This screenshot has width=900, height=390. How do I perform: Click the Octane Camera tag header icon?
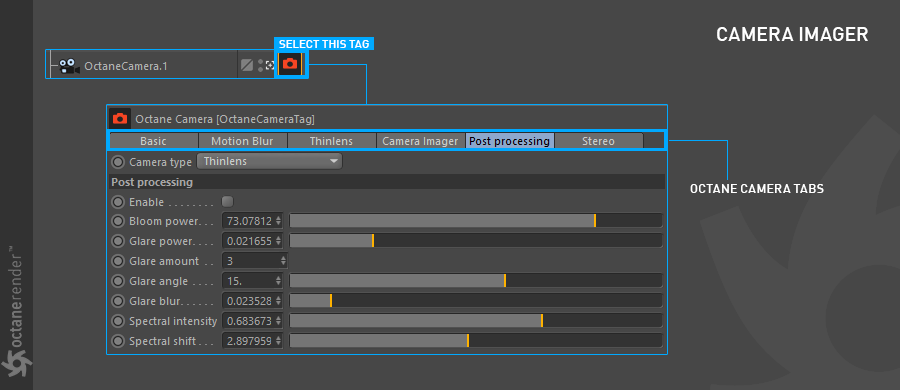[120, 119]
